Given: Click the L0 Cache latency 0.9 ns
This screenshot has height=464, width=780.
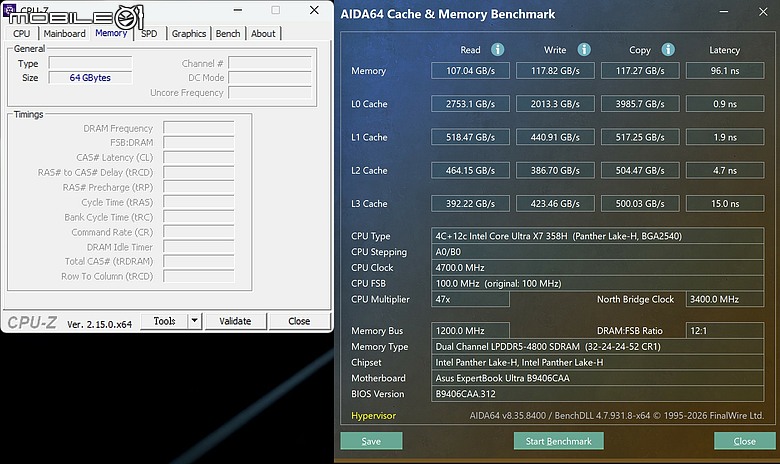Looking at the screenshot, I should [x=725, y=104].
